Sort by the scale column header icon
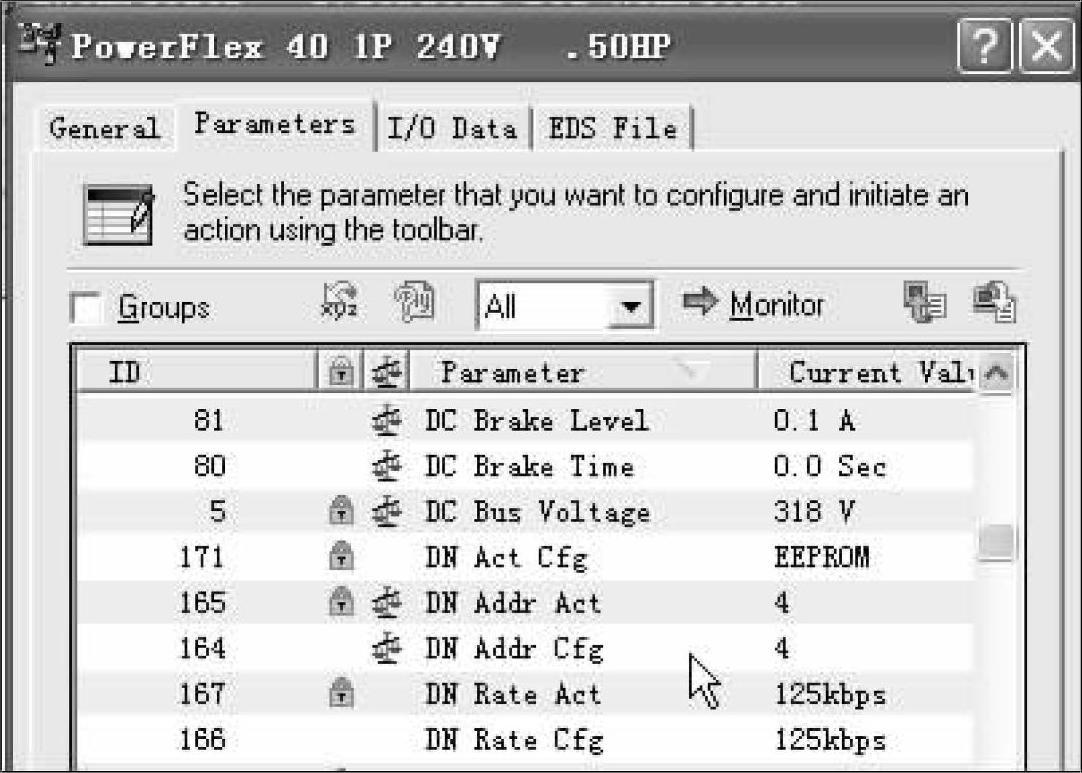 point(386,373)
